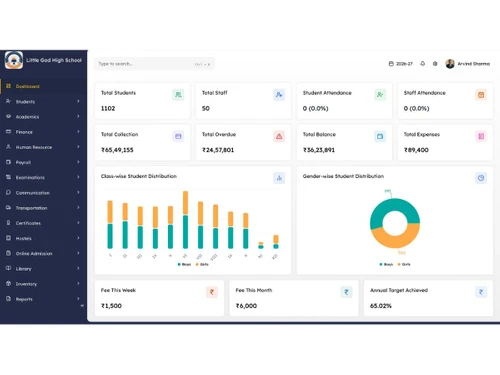Click the Total Students card icon

click(178, 95)
